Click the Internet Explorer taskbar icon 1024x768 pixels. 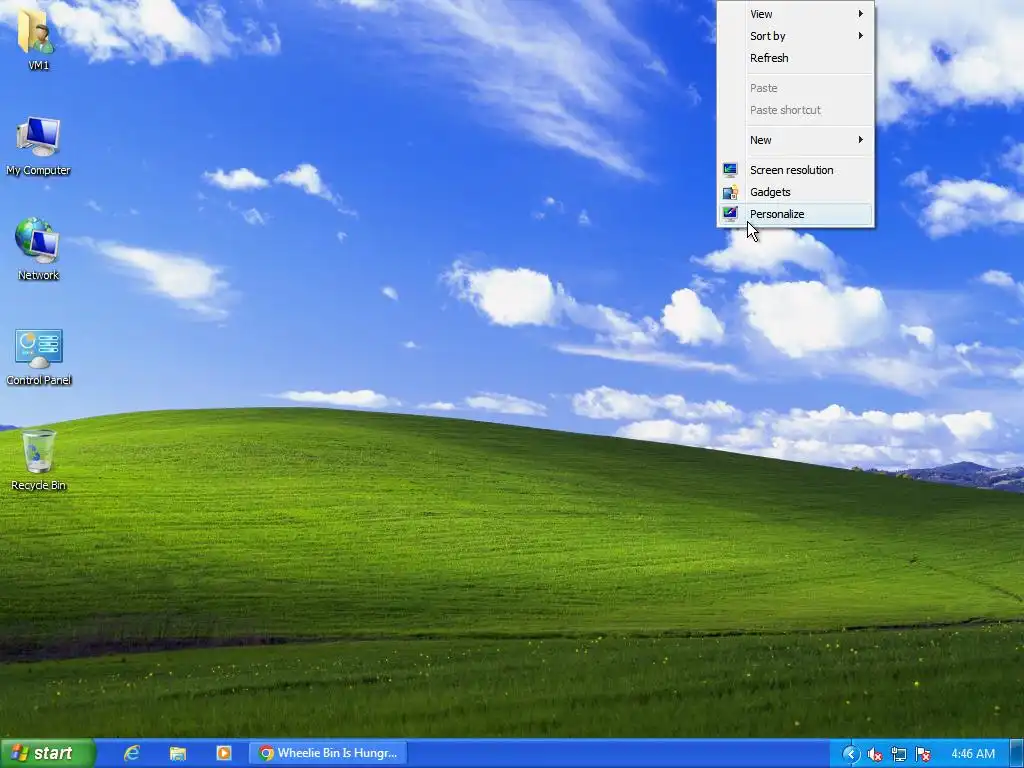132,753
